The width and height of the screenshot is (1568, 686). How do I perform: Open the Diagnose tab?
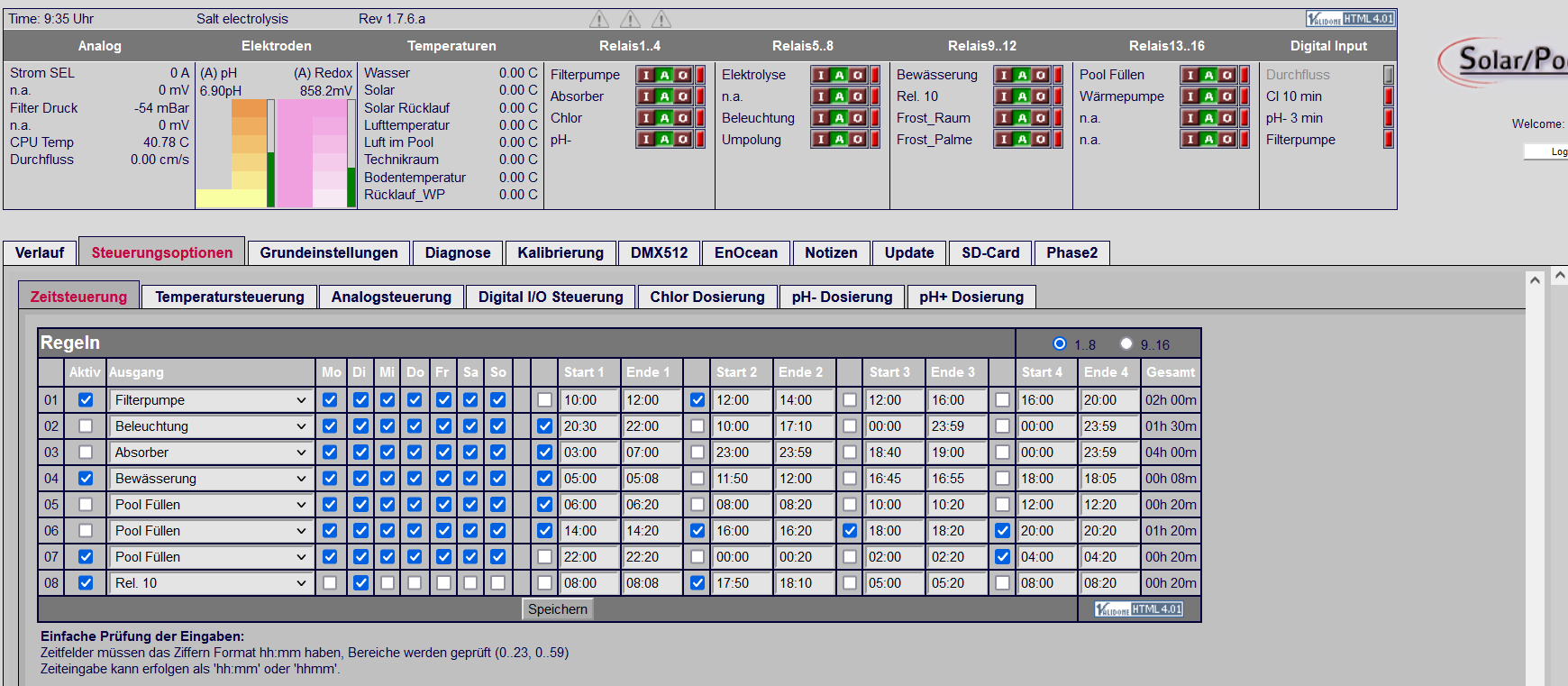tap(458, 253)
